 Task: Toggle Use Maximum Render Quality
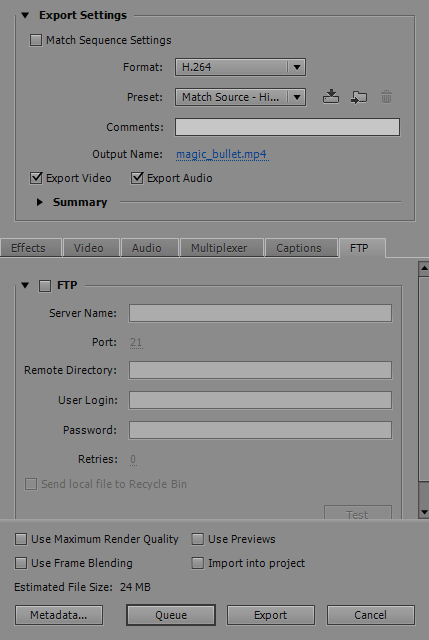click(20, 539)
